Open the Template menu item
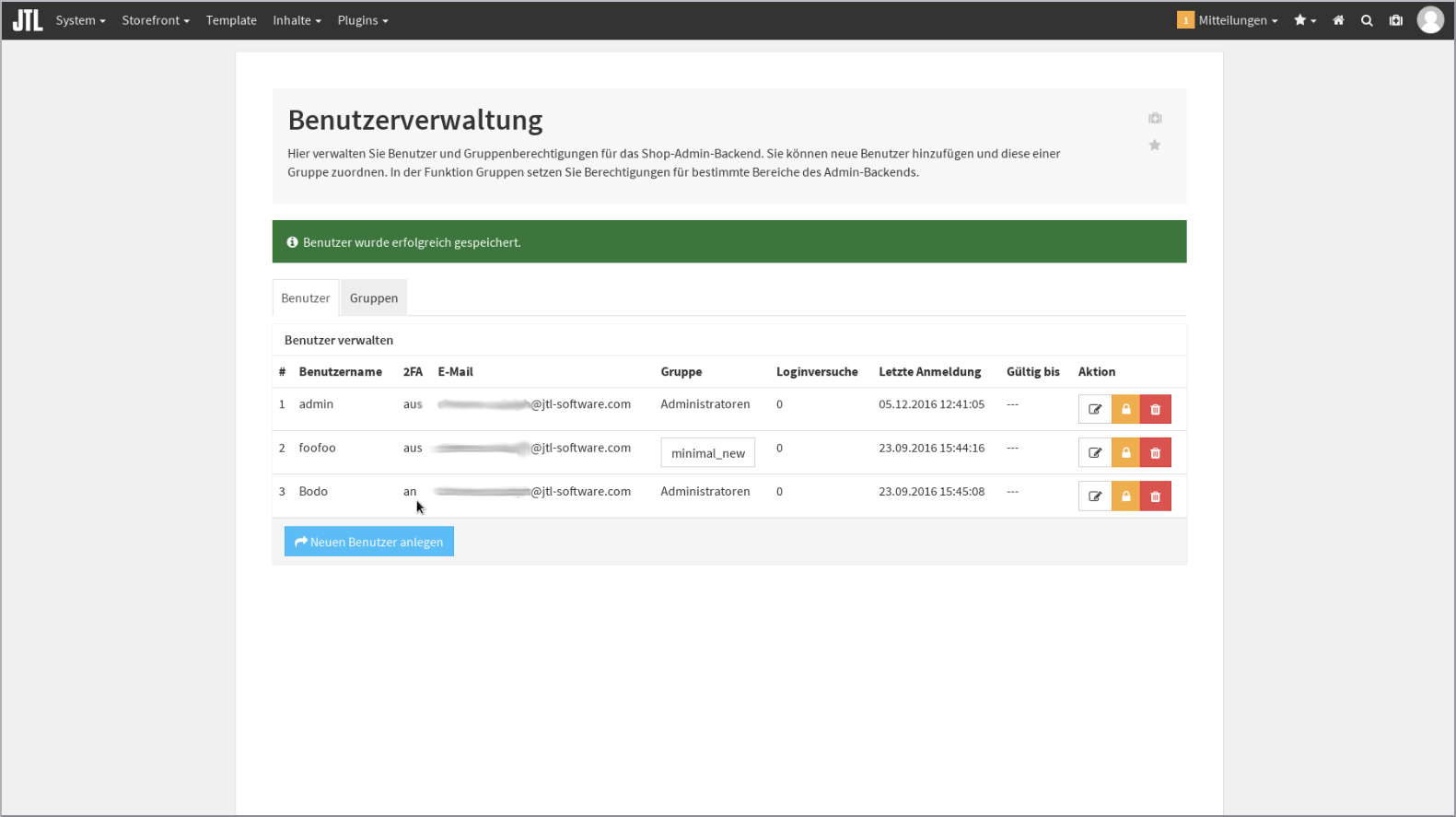1456x817 pixels. (231, 20)
